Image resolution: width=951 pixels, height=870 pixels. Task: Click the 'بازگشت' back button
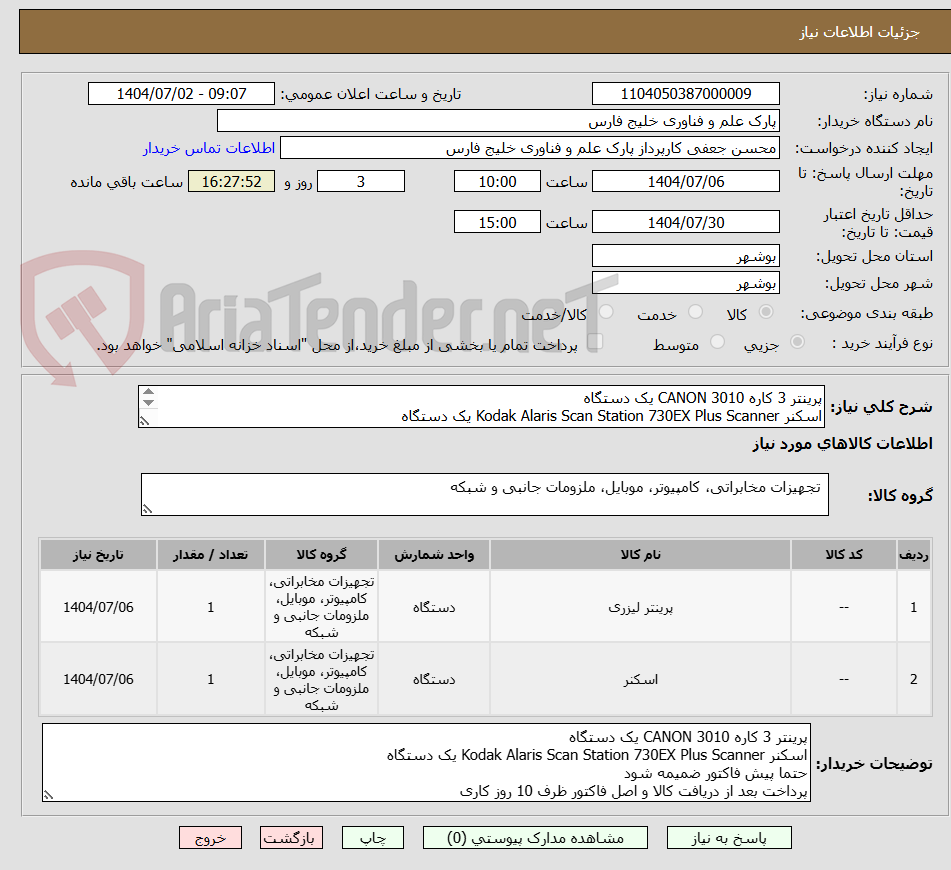(x=291, y=838)
